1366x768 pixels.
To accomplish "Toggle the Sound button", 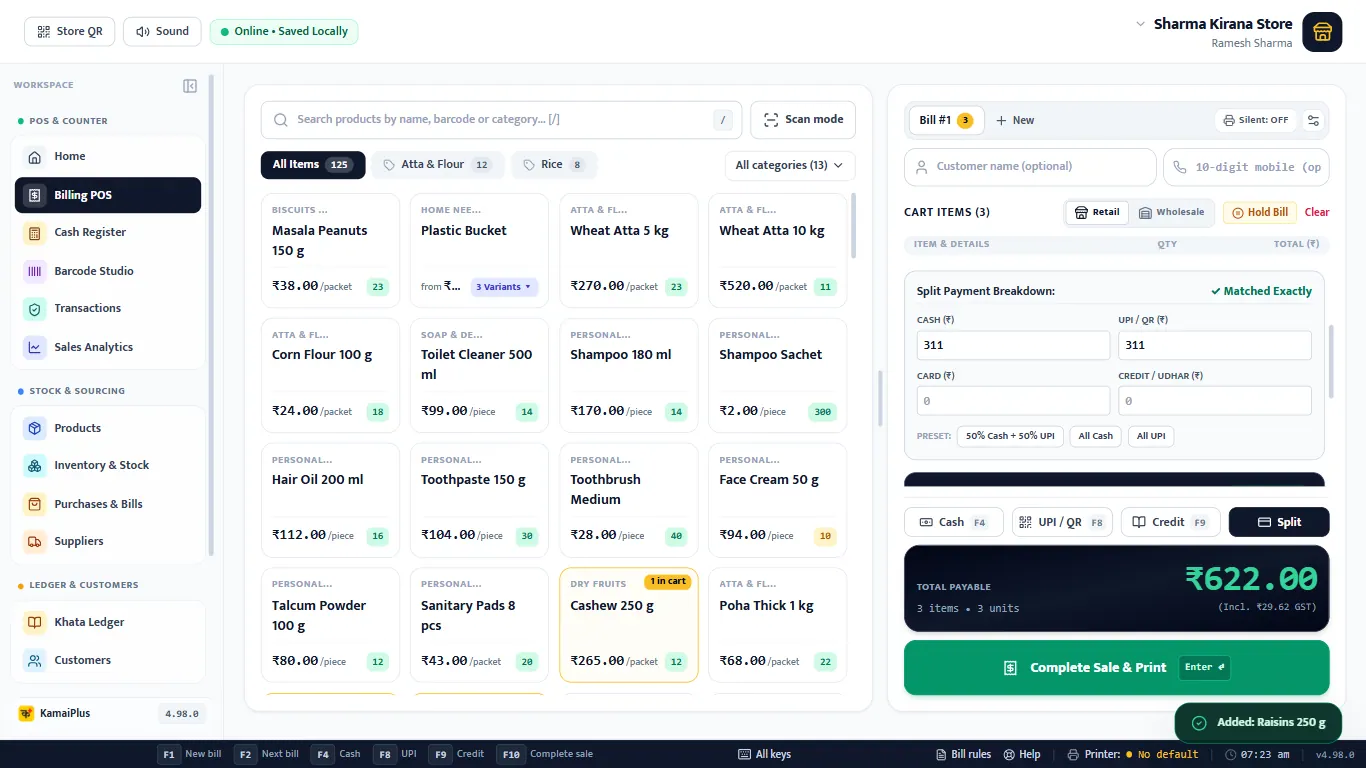I will click(162, 32).
